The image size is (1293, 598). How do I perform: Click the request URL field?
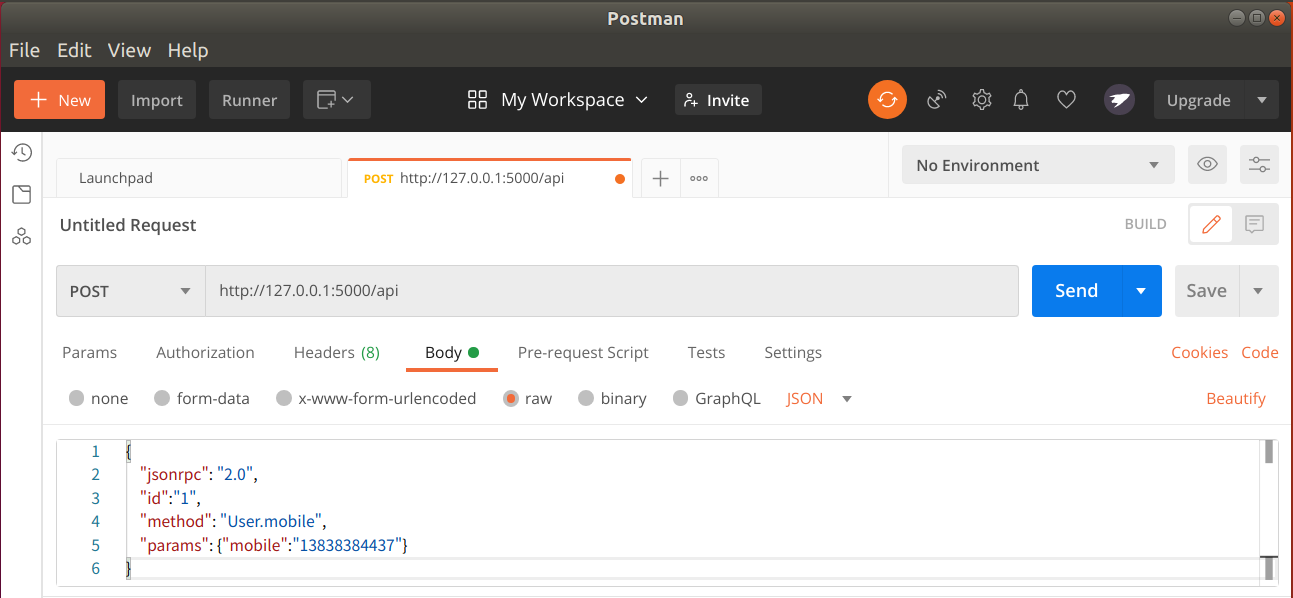click(612, 291)
